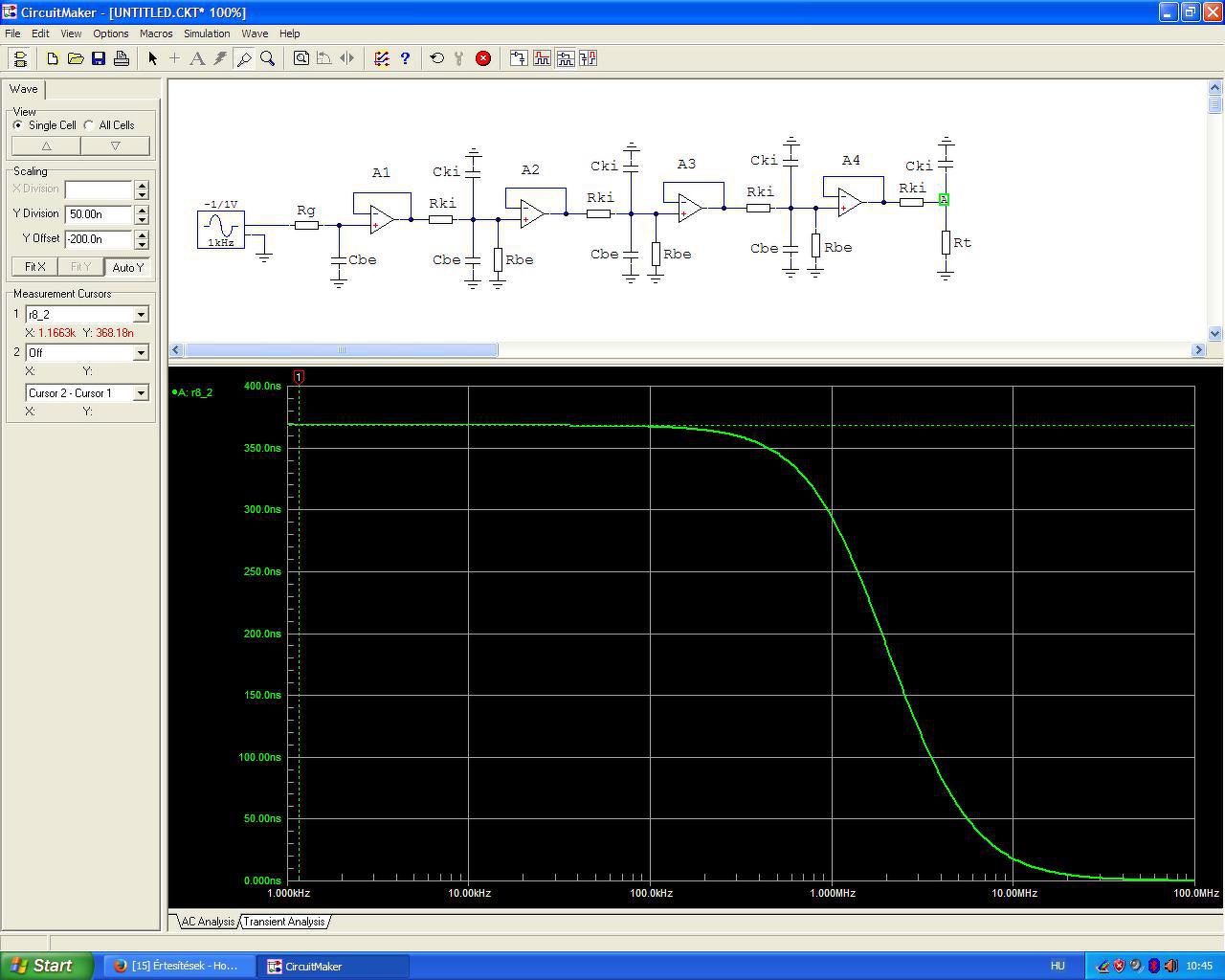Select the Wire tool crosshair icon
Screen dimensions: 1225x980
coord(174,58)
